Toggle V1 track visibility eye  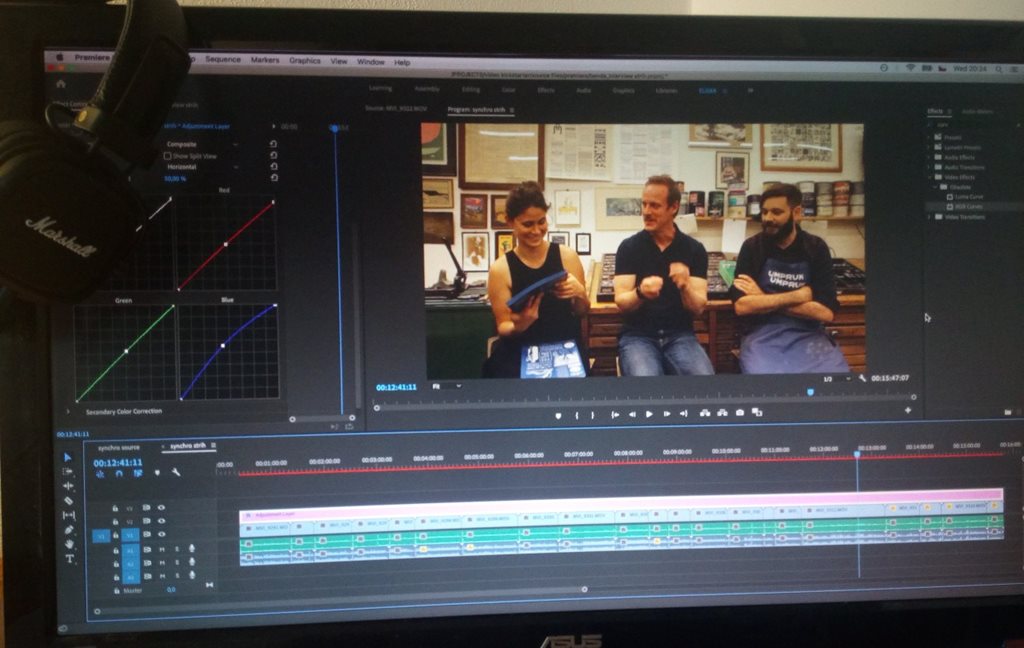pos(162,535)
